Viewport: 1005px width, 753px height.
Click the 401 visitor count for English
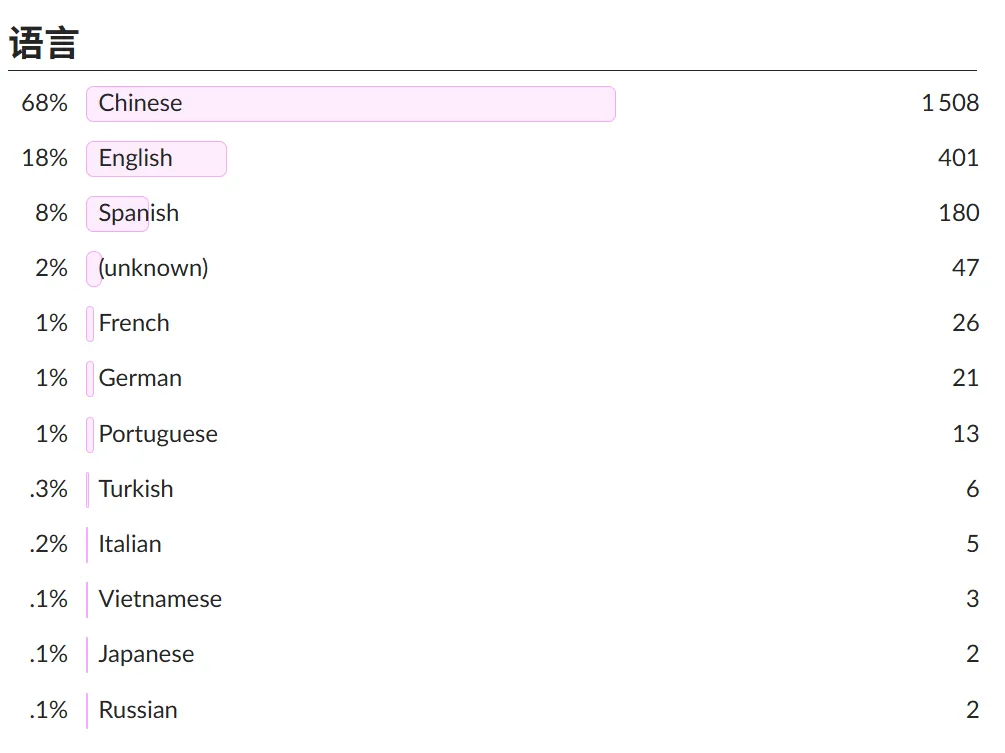pyautogui.click(x=958, y=158)
